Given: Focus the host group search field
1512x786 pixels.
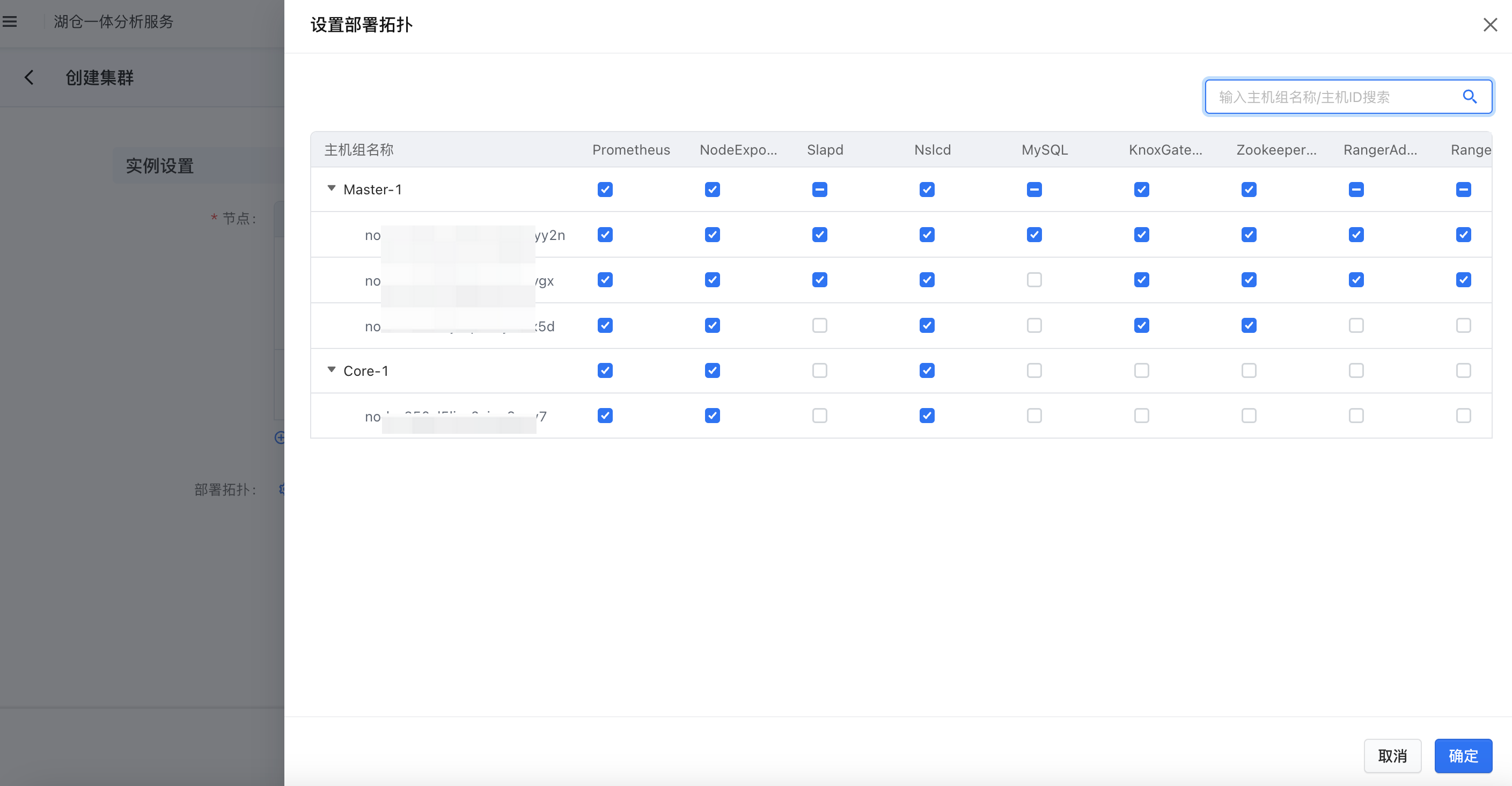Looking at the screenshot, I should pyautogui.click(x=1348, y=96).
